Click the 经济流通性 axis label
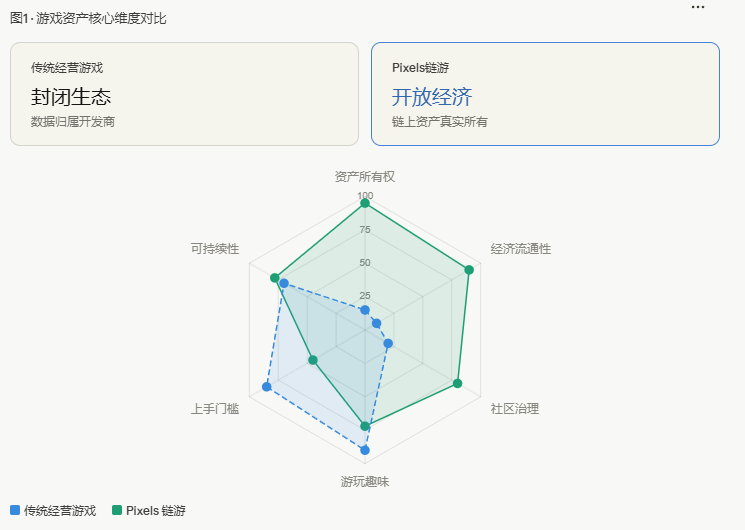This screenshot has height=530, width=745. (x=521, y=249)
